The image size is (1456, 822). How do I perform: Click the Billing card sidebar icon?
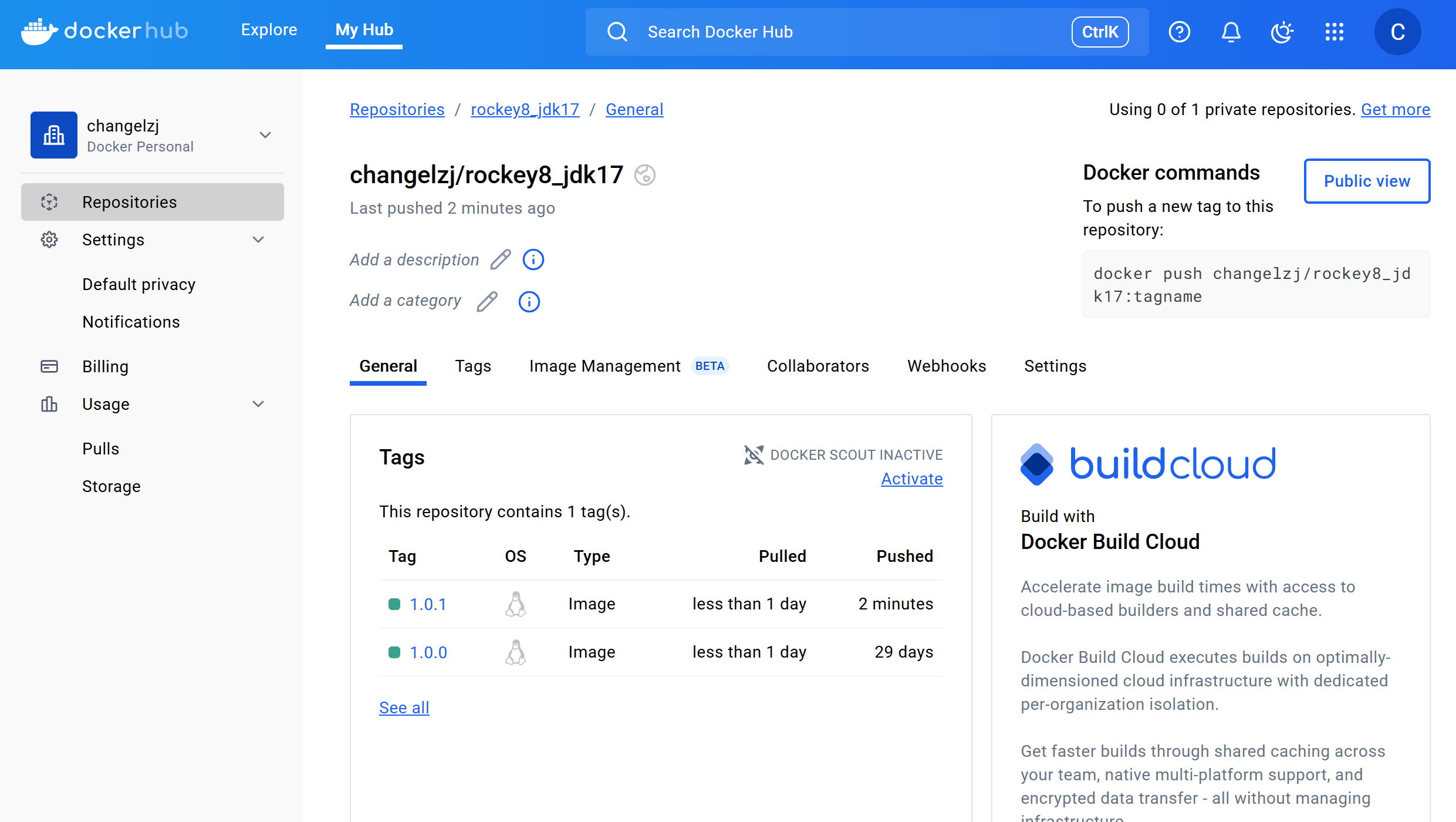[x=49, y=366]
